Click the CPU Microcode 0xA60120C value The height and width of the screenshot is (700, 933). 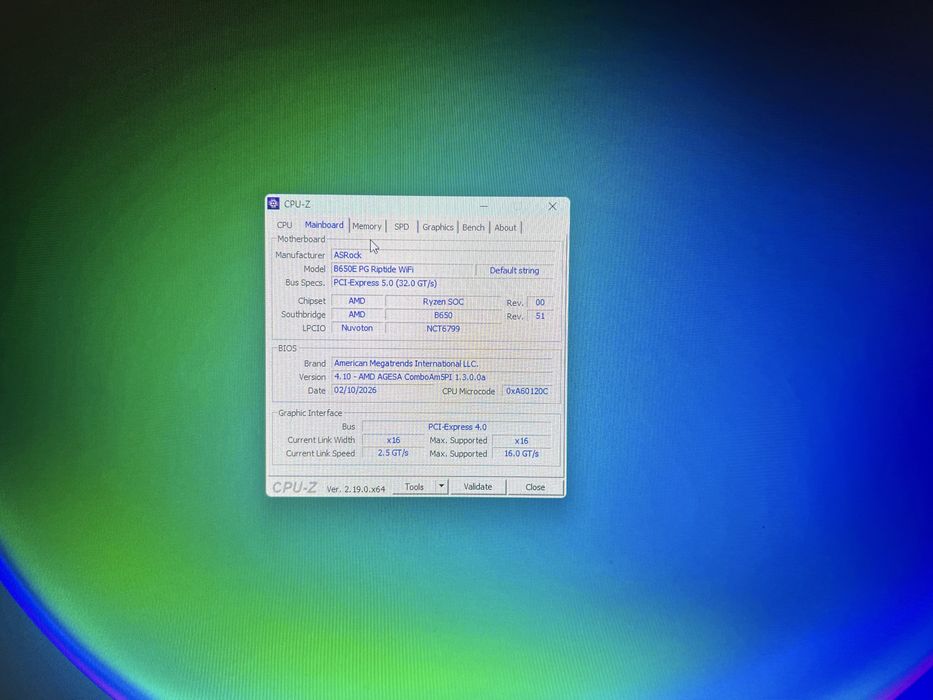point(527,391)
